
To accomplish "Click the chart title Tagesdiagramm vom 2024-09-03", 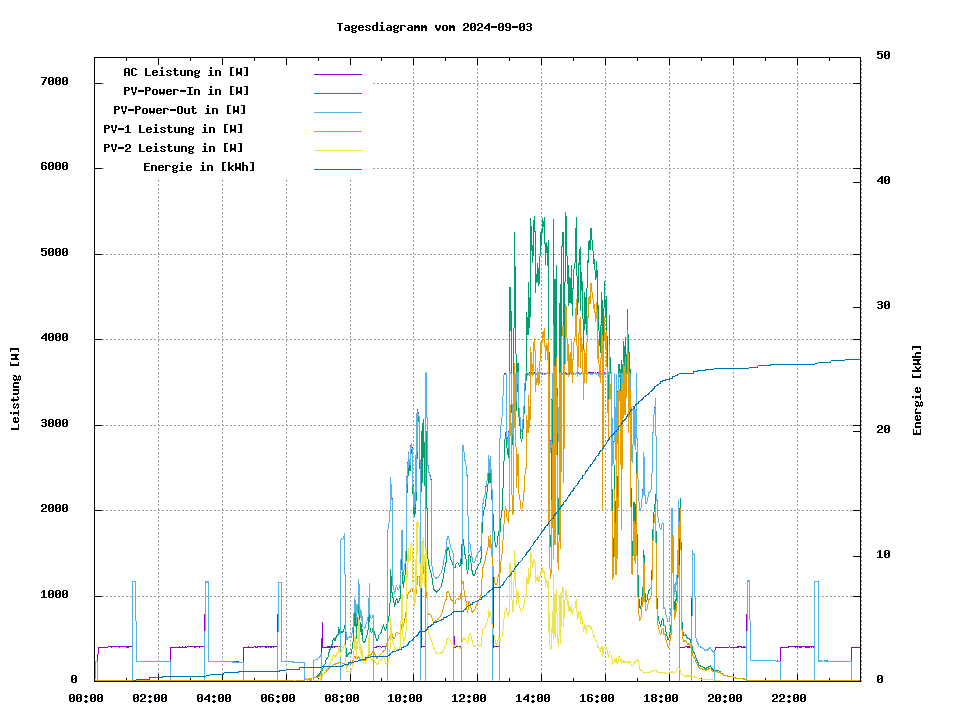I will pos(434,27).
